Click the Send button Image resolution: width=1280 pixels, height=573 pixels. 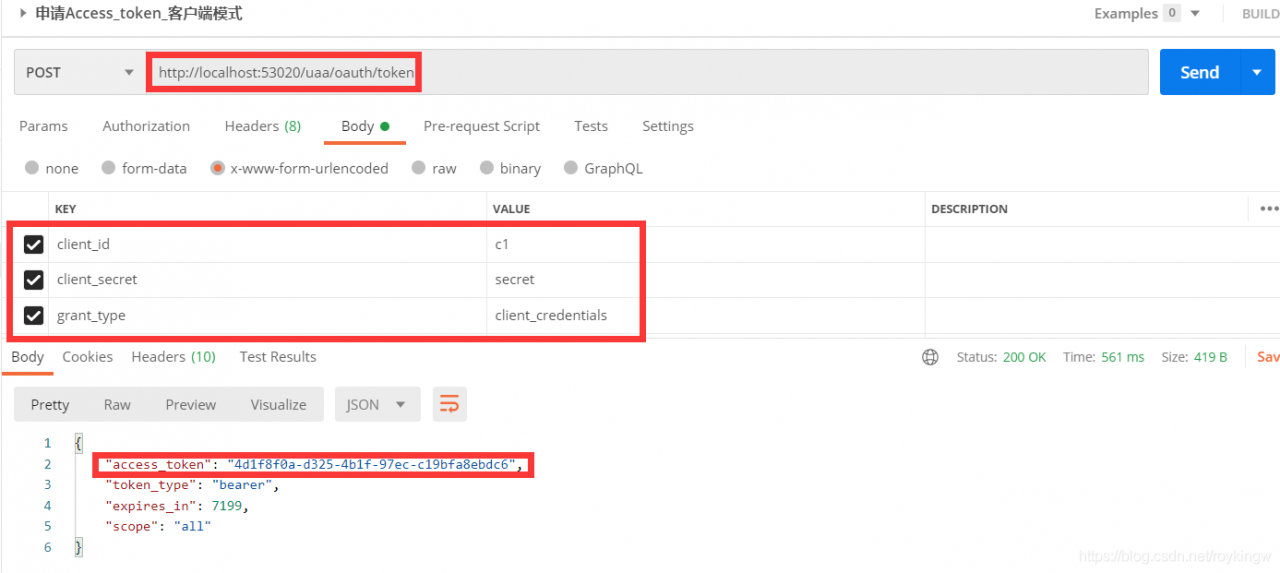pyautogui.click(x=1200, y=72)
